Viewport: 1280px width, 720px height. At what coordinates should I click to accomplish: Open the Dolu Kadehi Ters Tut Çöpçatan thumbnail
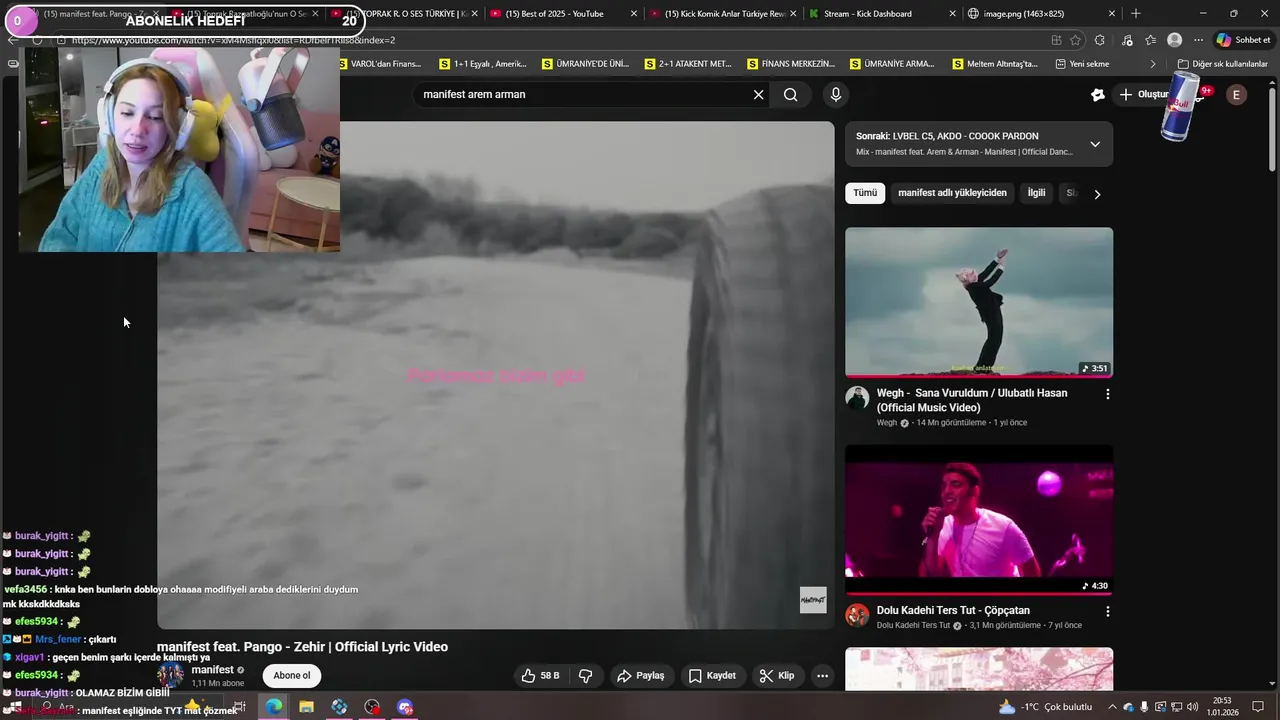(979, 520)
